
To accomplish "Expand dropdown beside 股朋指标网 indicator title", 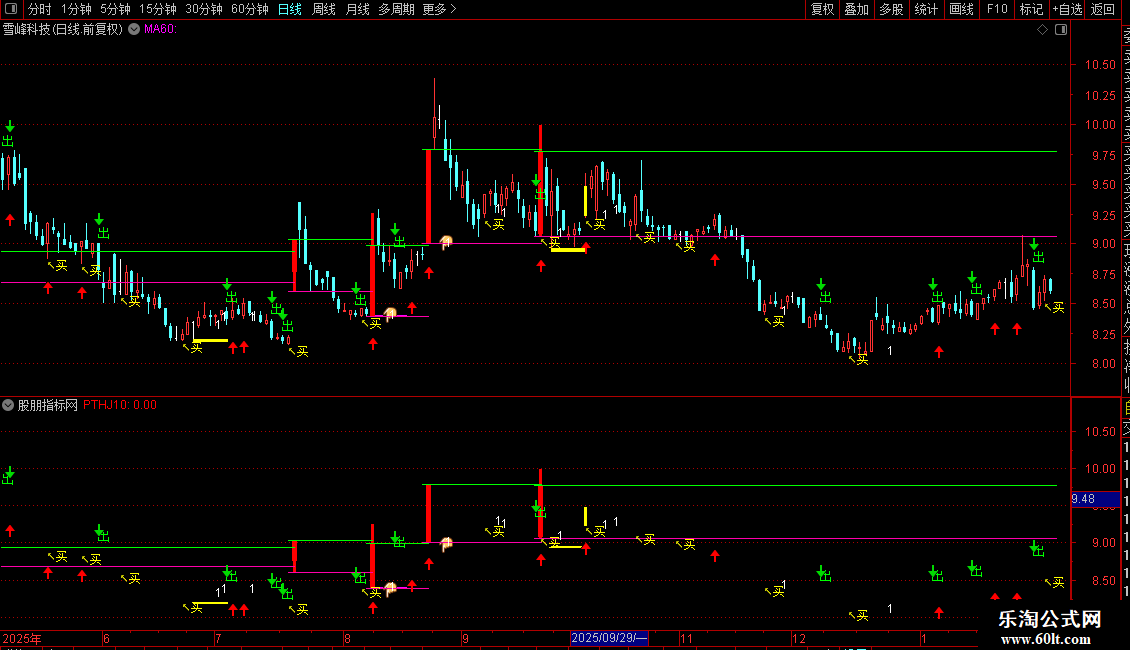I will (x=8, y=405).
